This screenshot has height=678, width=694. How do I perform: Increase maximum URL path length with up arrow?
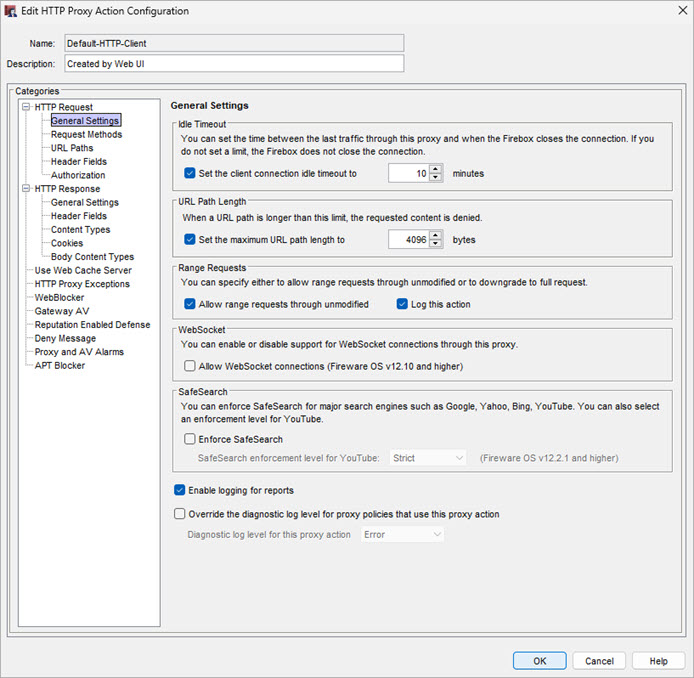(x=435, y=235)
